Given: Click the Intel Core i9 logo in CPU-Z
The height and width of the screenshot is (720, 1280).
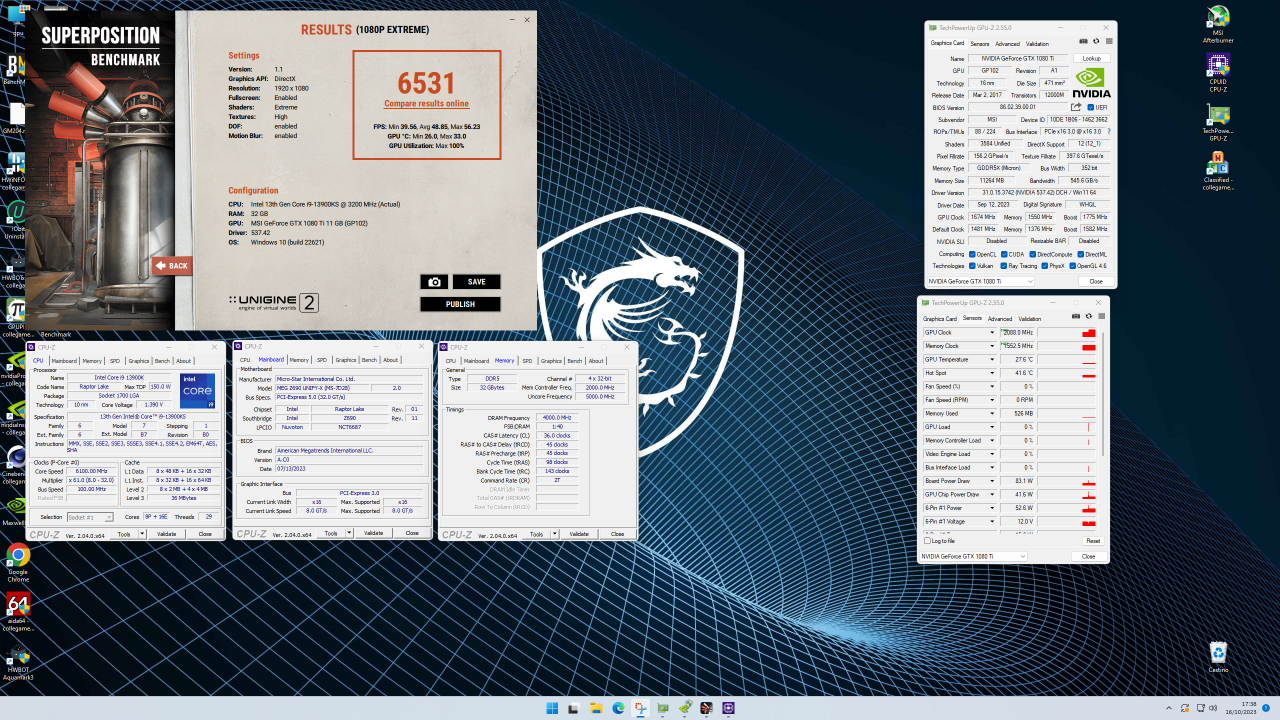Looking at the screenshot, I should coord(197,391).
